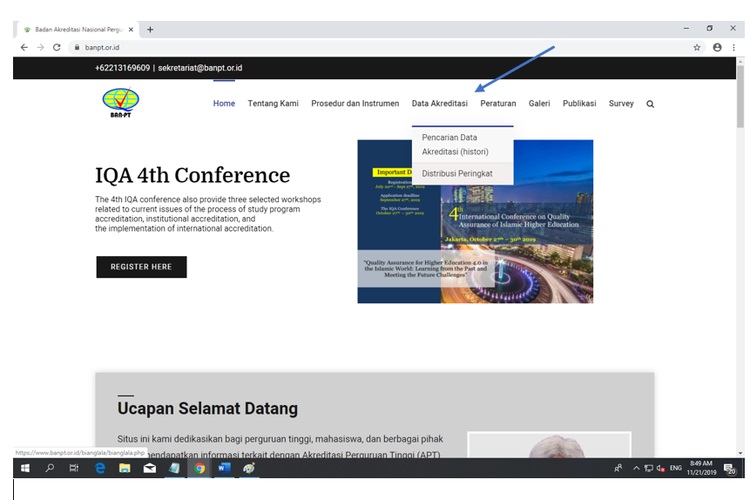Open the Galeri menu
Viewport: 750px width, 500px height.
(x=539, y=103)
